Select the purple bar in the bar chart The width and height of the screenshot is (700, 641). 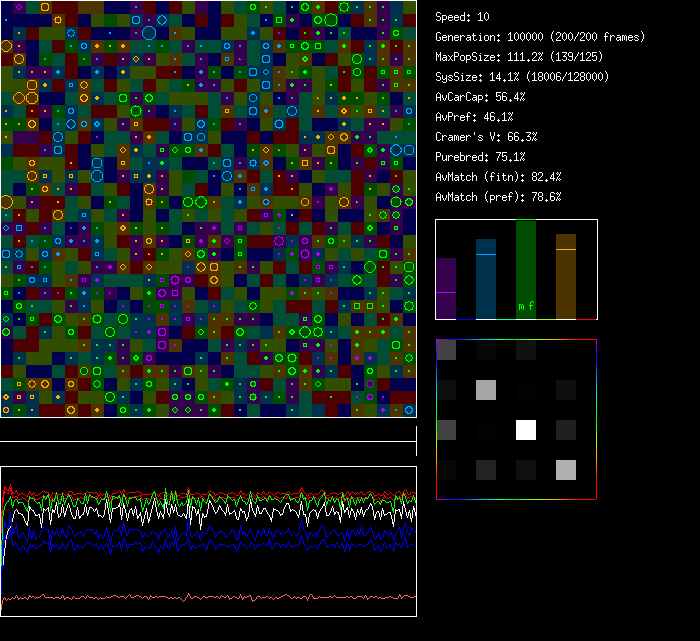pos(446,288)
